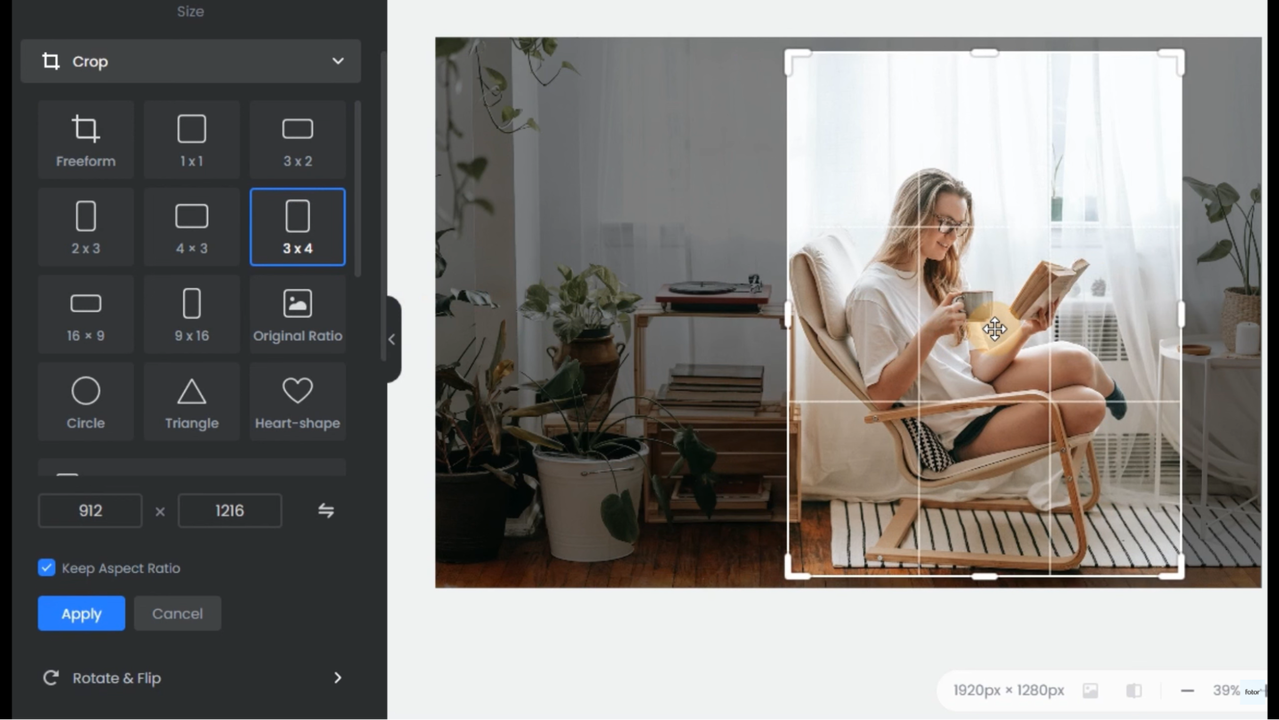Click the top-left crop corner handle
This screenshot has width=1279, height=720.
coord(796,61)
